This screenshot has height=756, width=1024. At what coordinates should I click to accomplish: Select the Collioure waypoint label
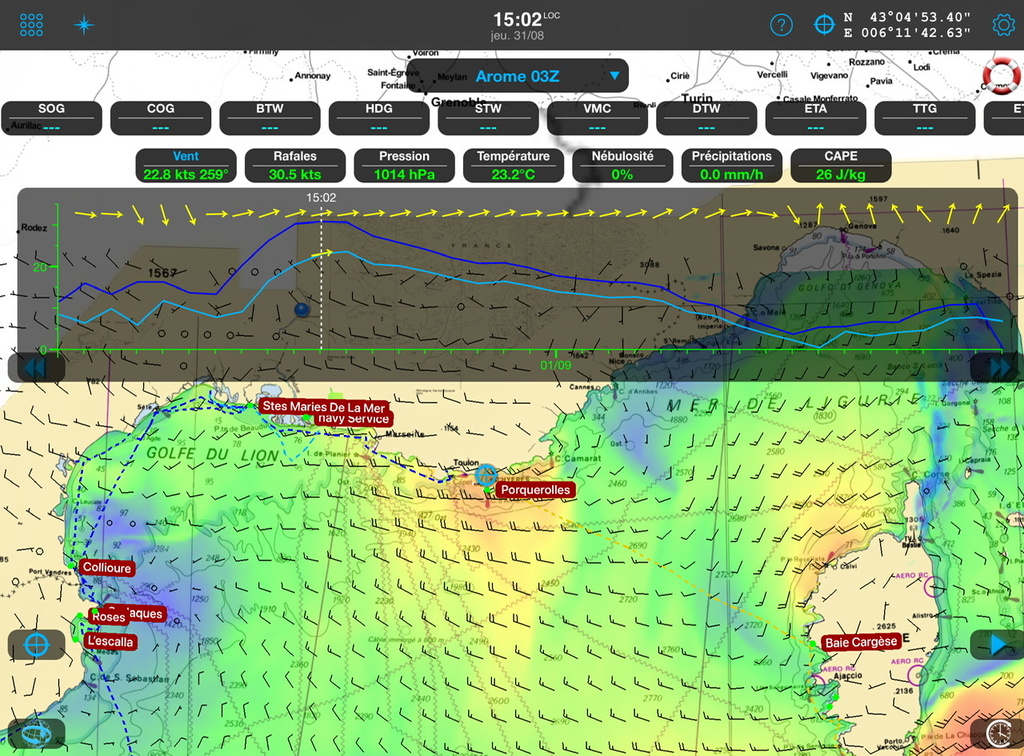tap(107, 567)
